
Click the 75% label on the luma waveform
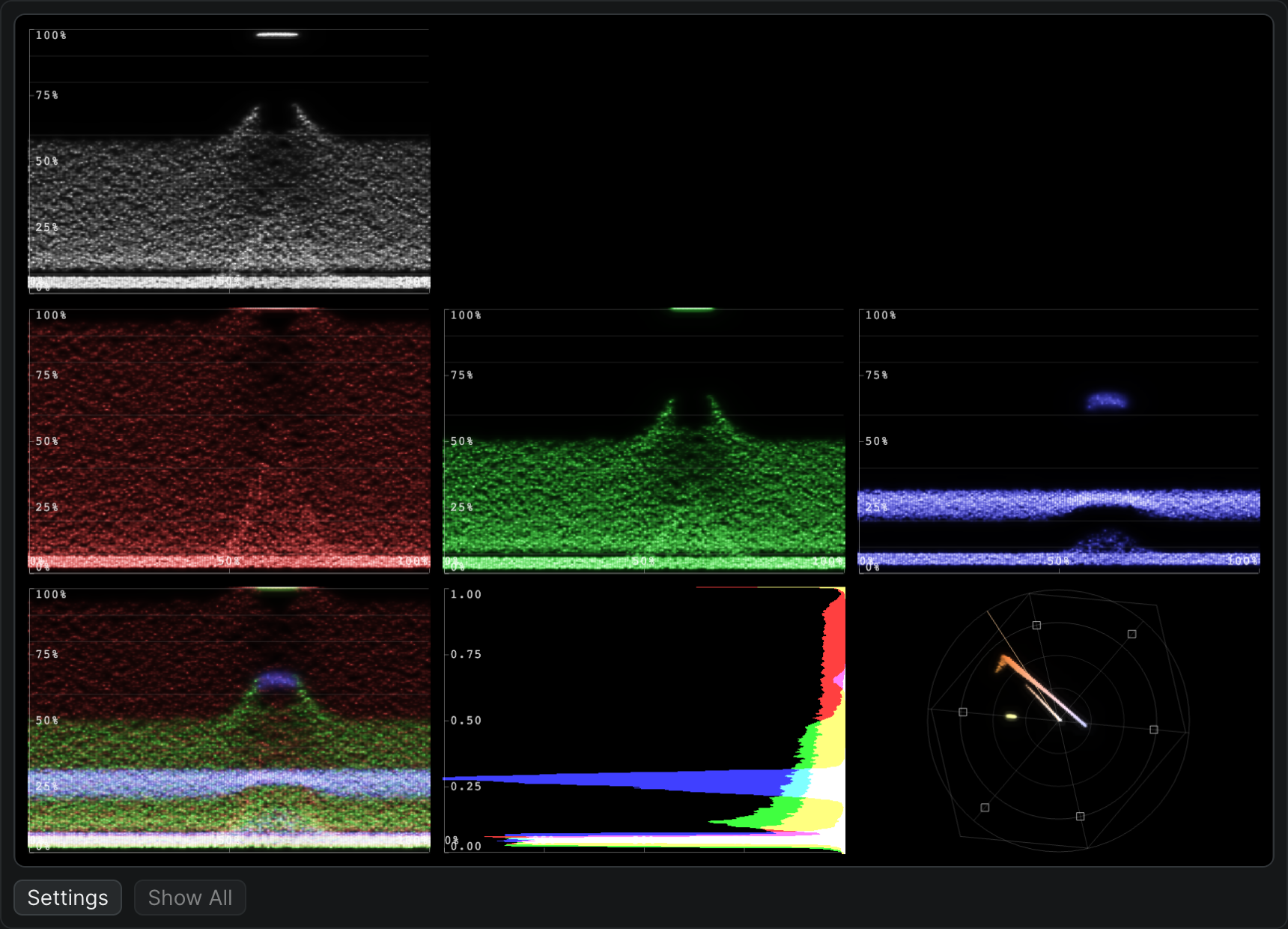(46, 95)
